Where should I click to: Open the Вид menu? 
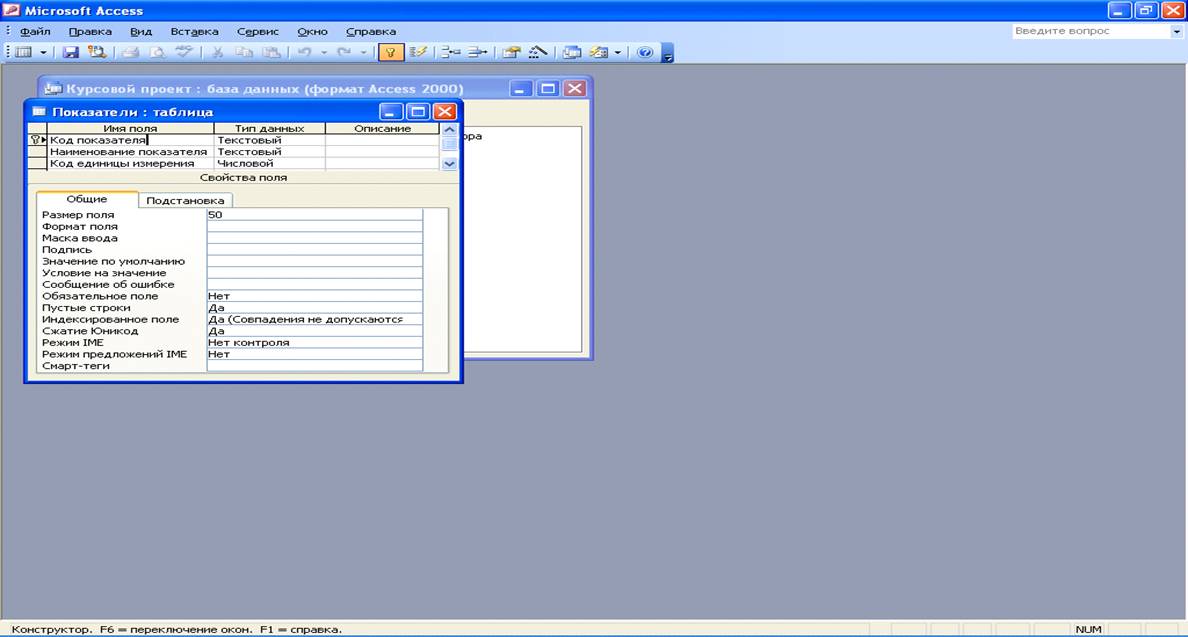tap(141, 32)
